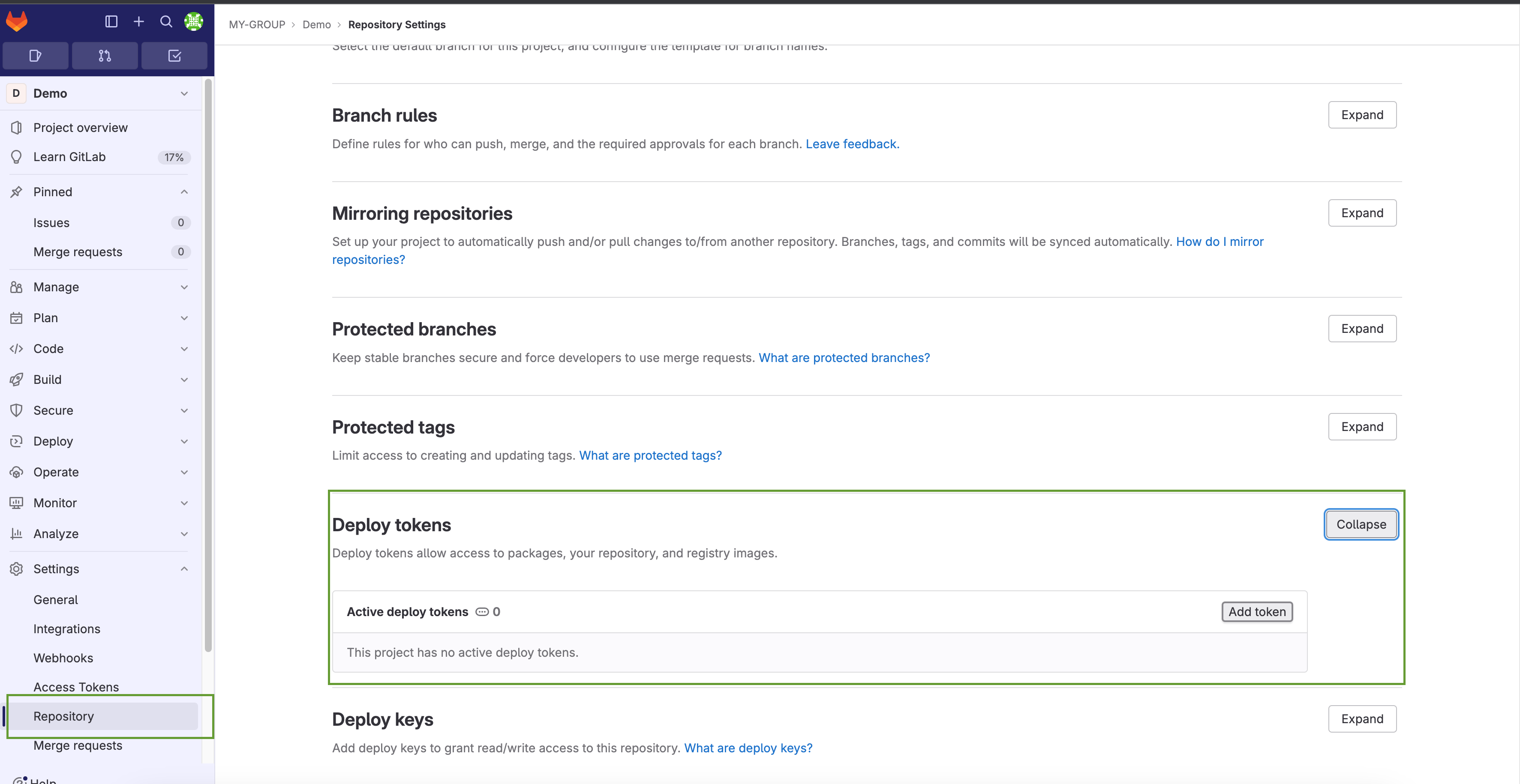1520x784 pixels.
Task: Select the Webhooks settings item
Action: [63, 658]
